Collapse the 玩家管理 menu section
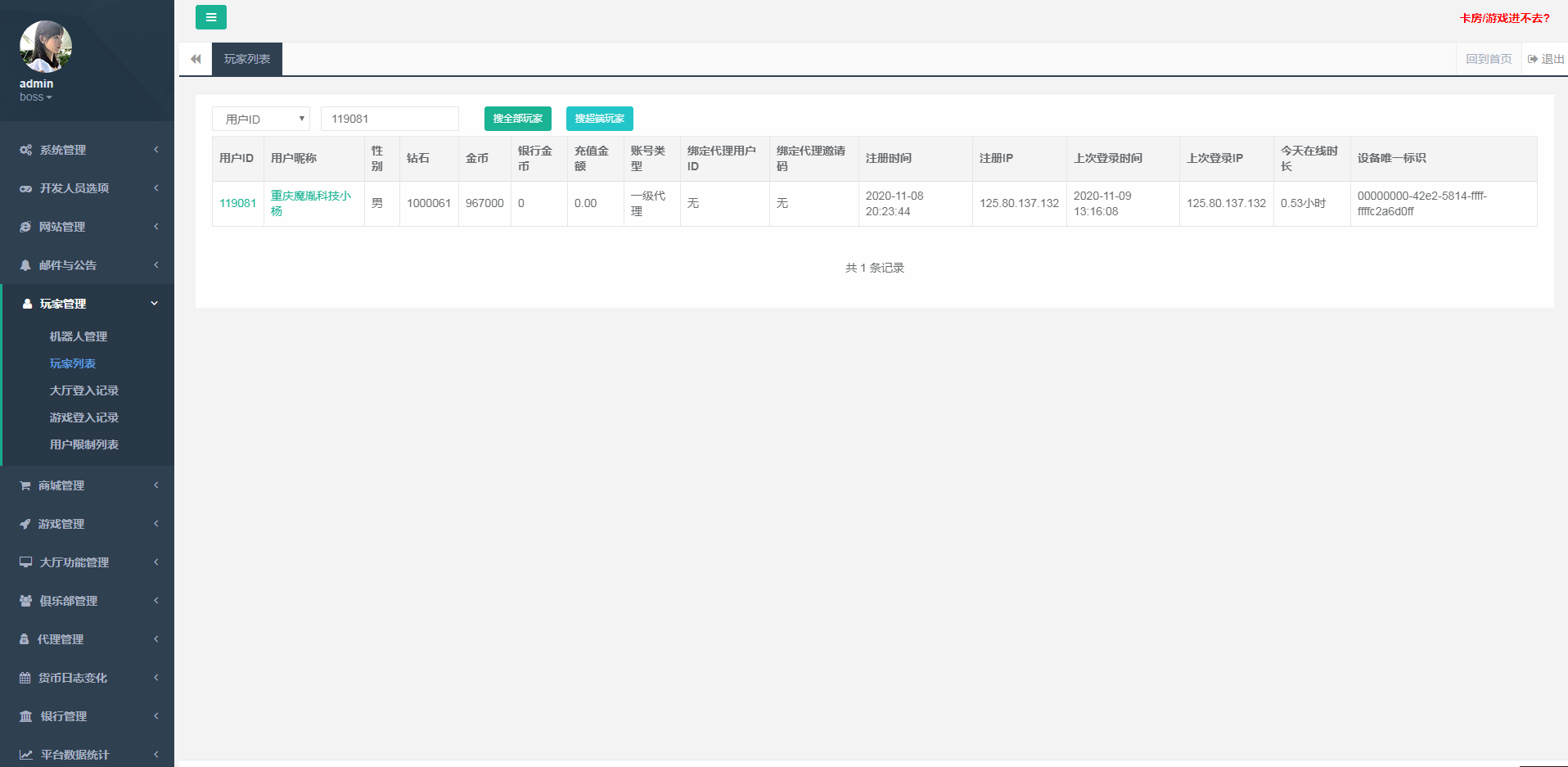The image size is (1568, 767). tap(88, 304)
